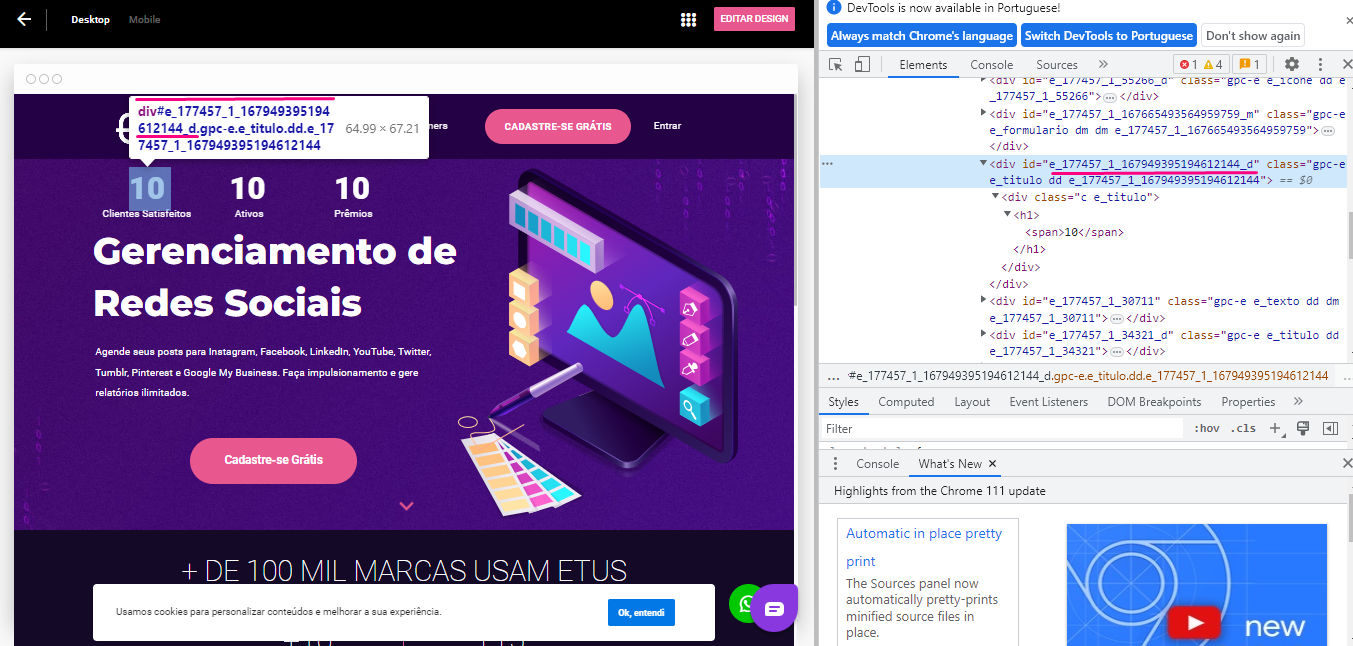
Task: Click the span 10 node in DOM tree
Action: coord(1074,232)
